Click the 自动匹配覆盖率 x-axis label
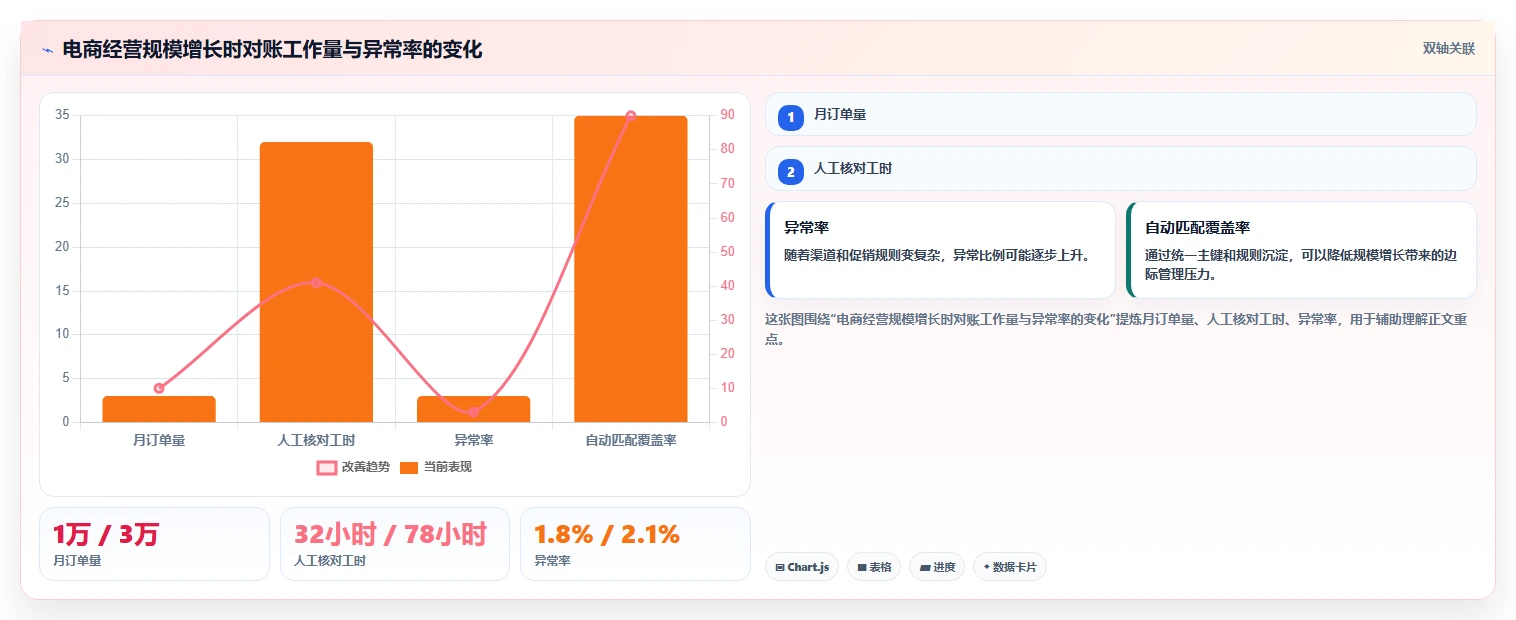The height and width of the screenshot is (620, 1516). click(631, 440)
